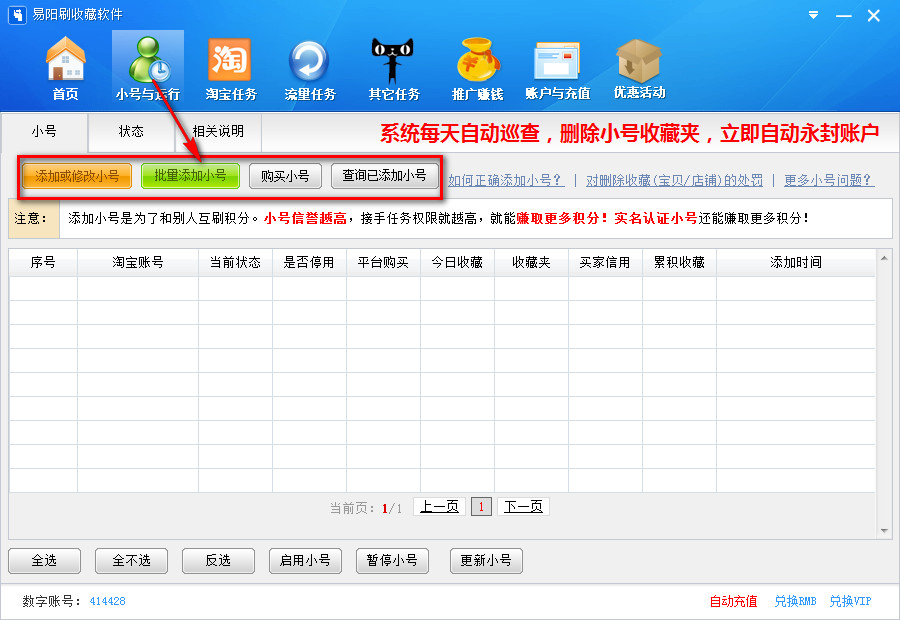The height and width of the screenshot is (620, 900).
Task: Click the 暂停小号 button
Action: [392, 560]
